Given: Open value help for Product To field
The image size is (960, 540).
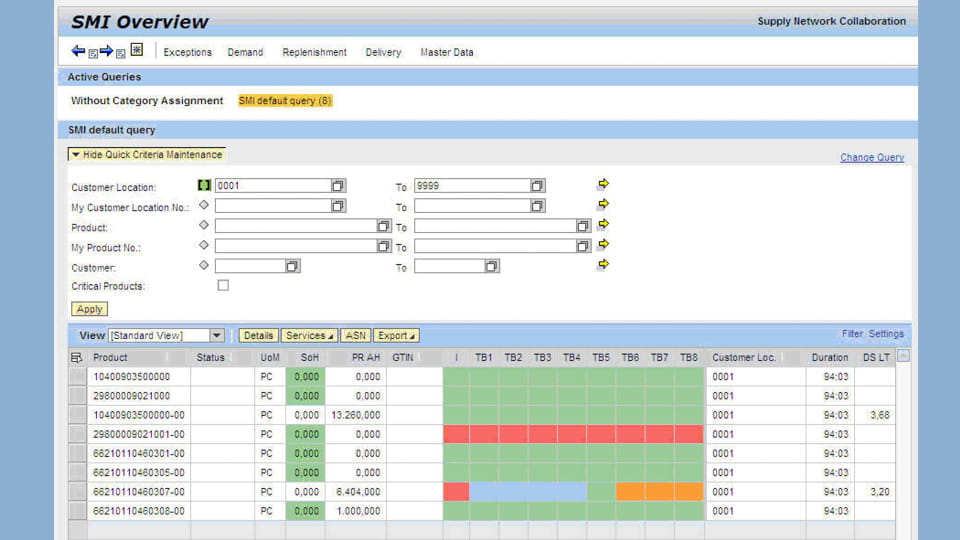Looking at the screenshot, I should [x=583, y=226].
